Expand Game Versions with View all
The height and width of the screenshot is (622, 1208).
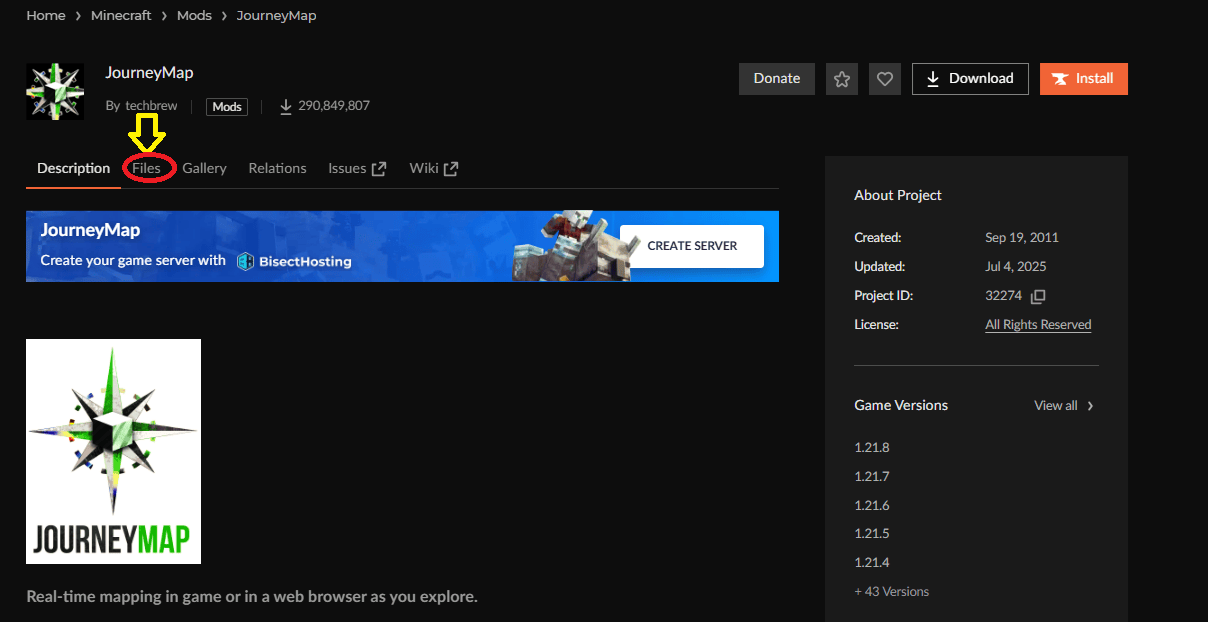[1064, 405]
